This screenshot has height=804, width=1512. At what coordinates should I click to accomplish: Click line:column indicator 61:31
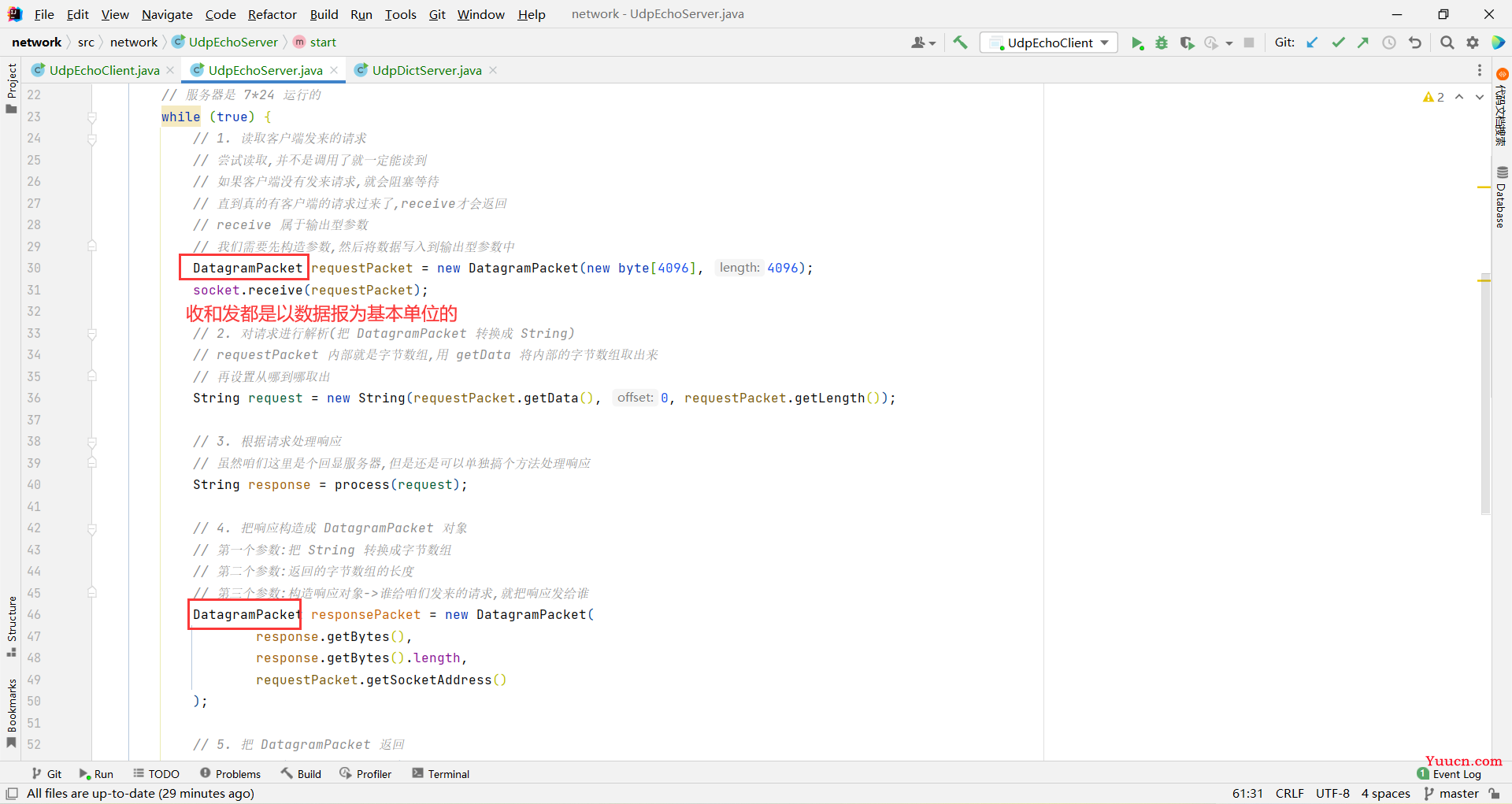point(1247,794)
